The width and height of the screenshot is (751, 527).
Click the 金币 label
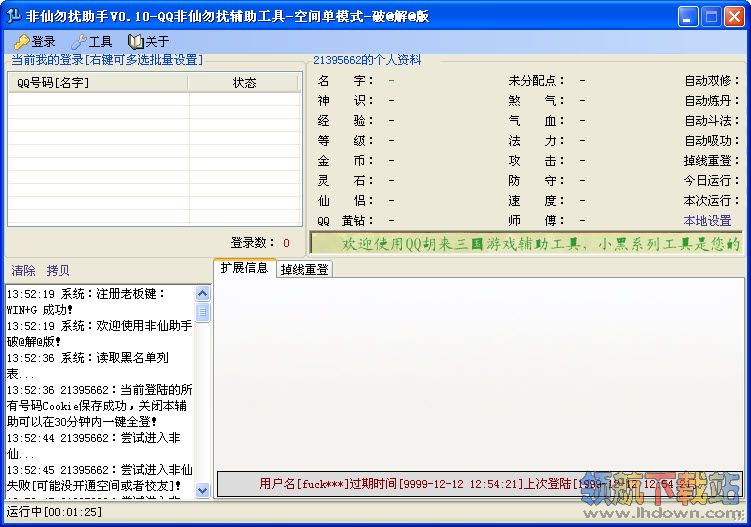(345, 160)
